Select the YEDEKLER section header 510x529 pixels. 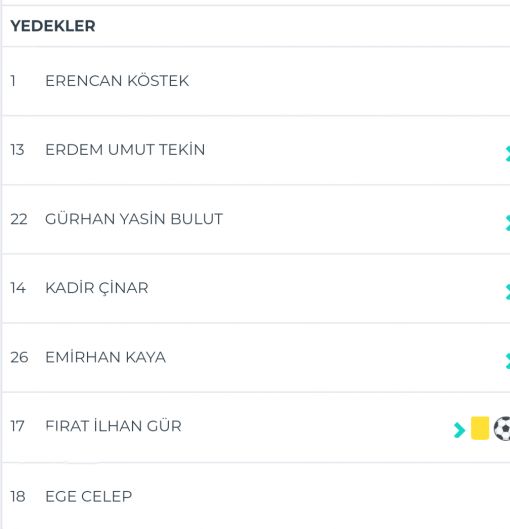53,26
